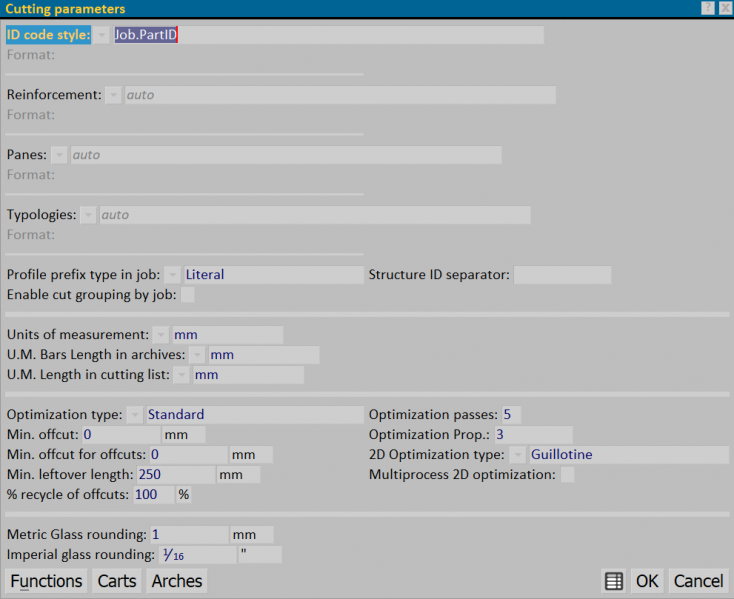
Task: Open the table view icon beside OK
Action: pyautogui.click(x=613, y=581)
